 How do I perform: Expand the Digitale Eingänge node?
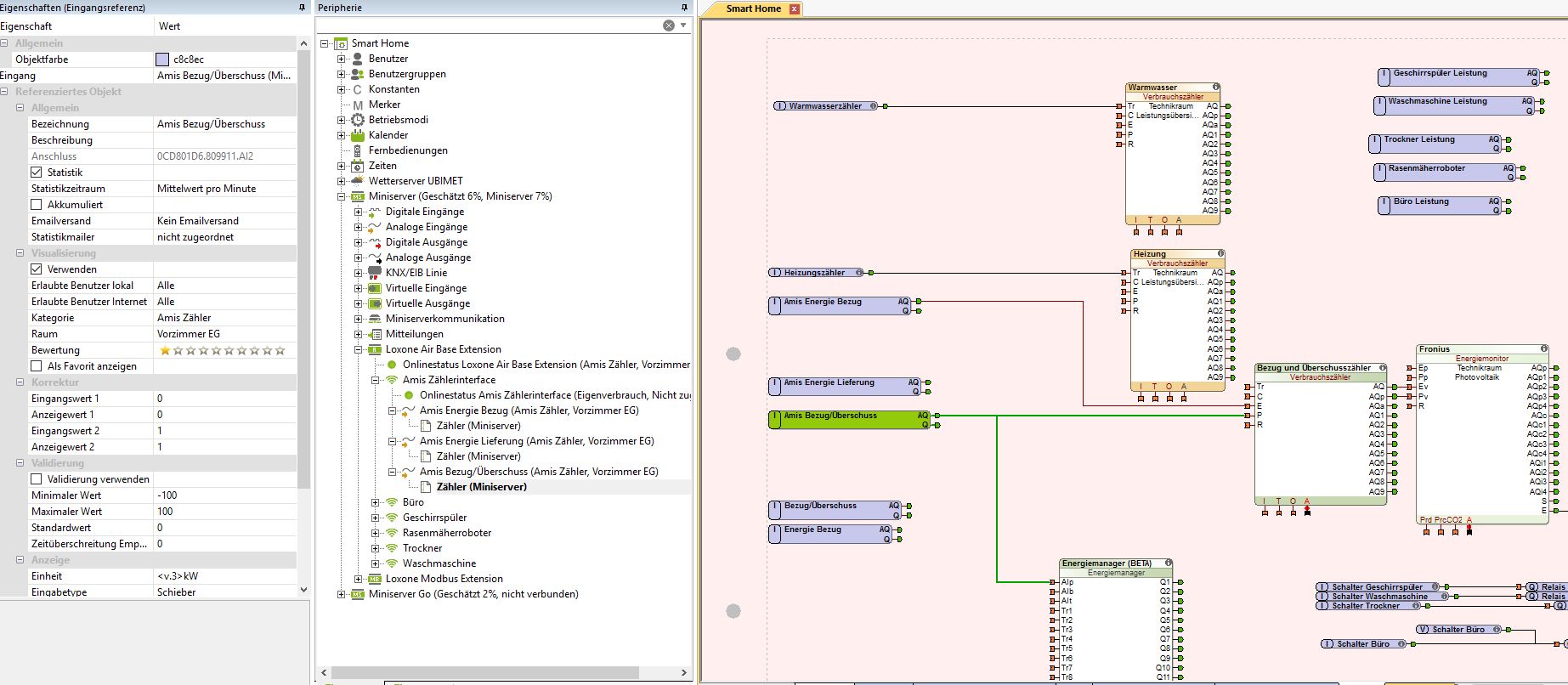(359, 212)
